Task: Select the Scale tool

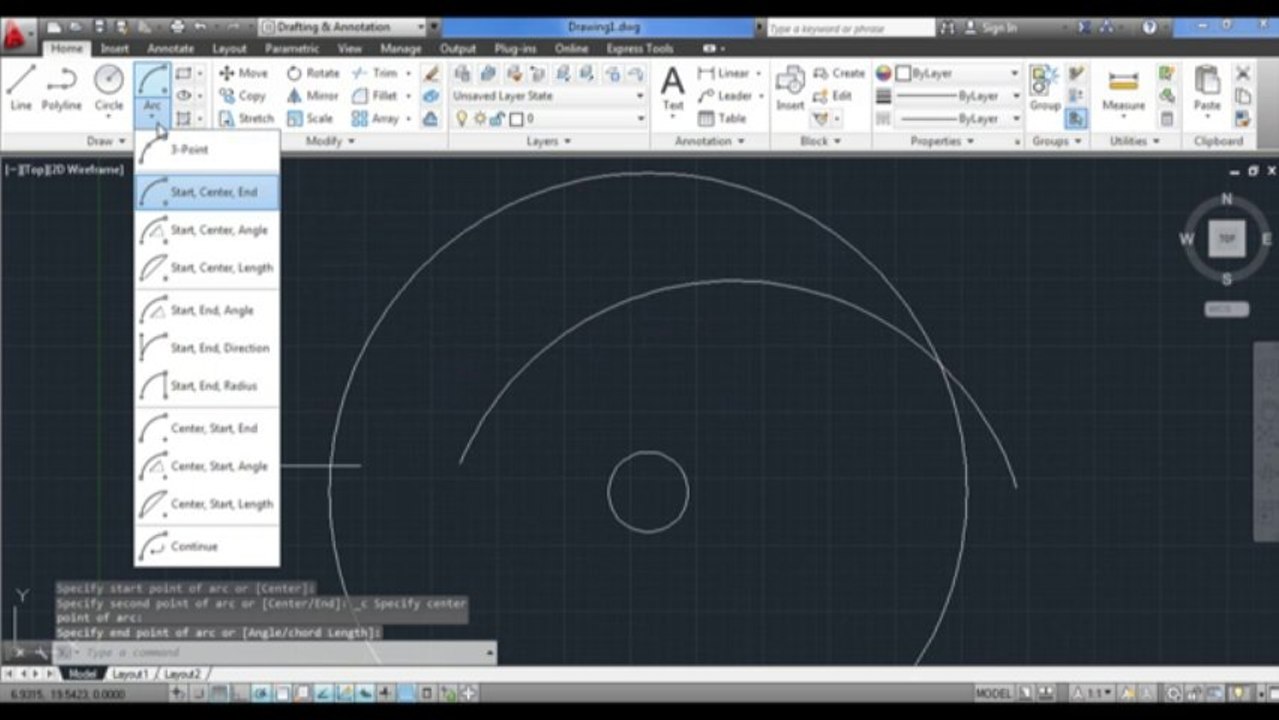Action: click(310, 118)
